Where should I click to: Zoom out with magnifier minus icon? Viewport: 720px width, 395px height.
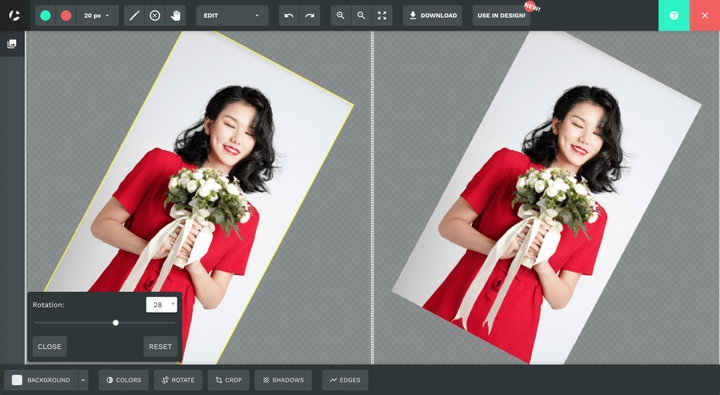pyautogui.click(x=361, y=16)
